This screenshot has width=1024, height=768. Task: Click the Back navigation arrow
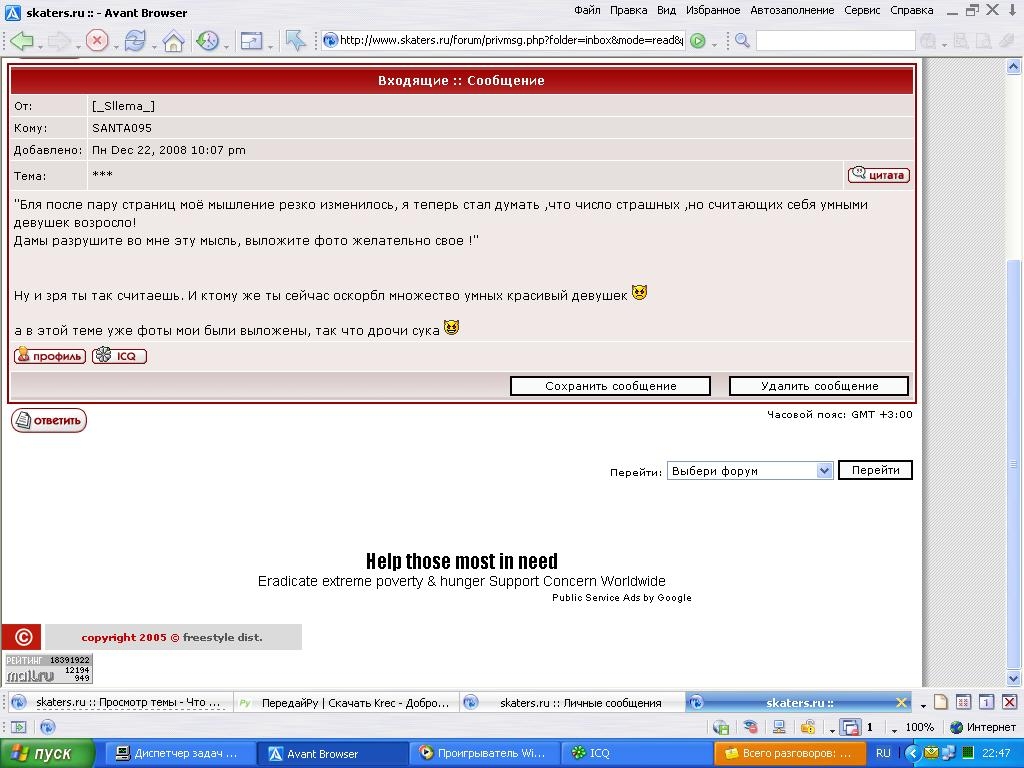(20, 41)
